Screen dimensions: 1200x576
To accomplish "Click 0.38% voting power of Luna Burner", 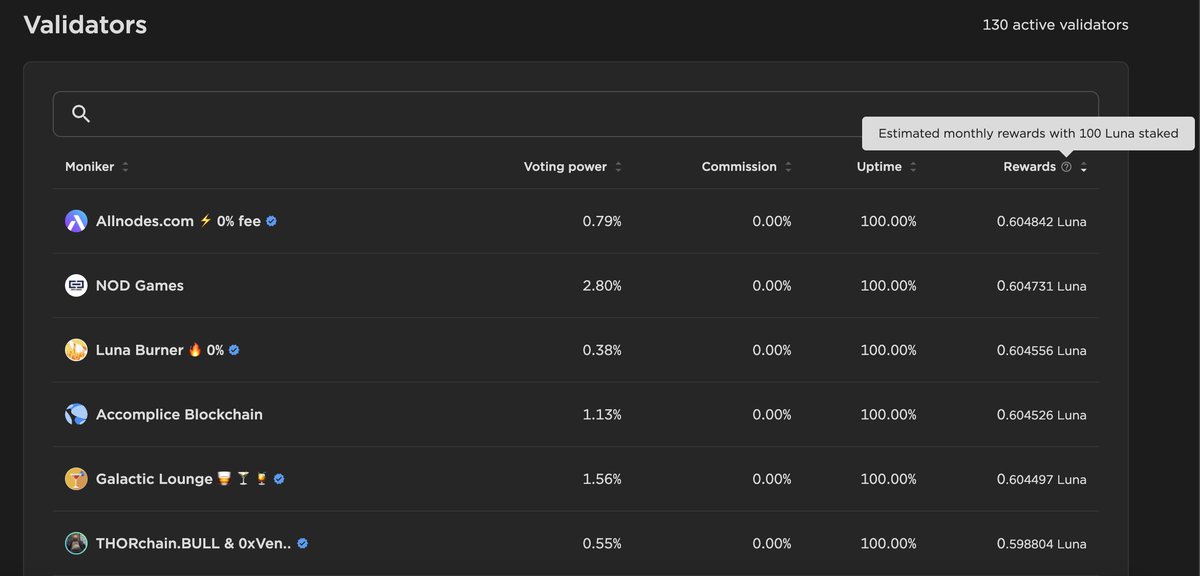I will [602, 350].
